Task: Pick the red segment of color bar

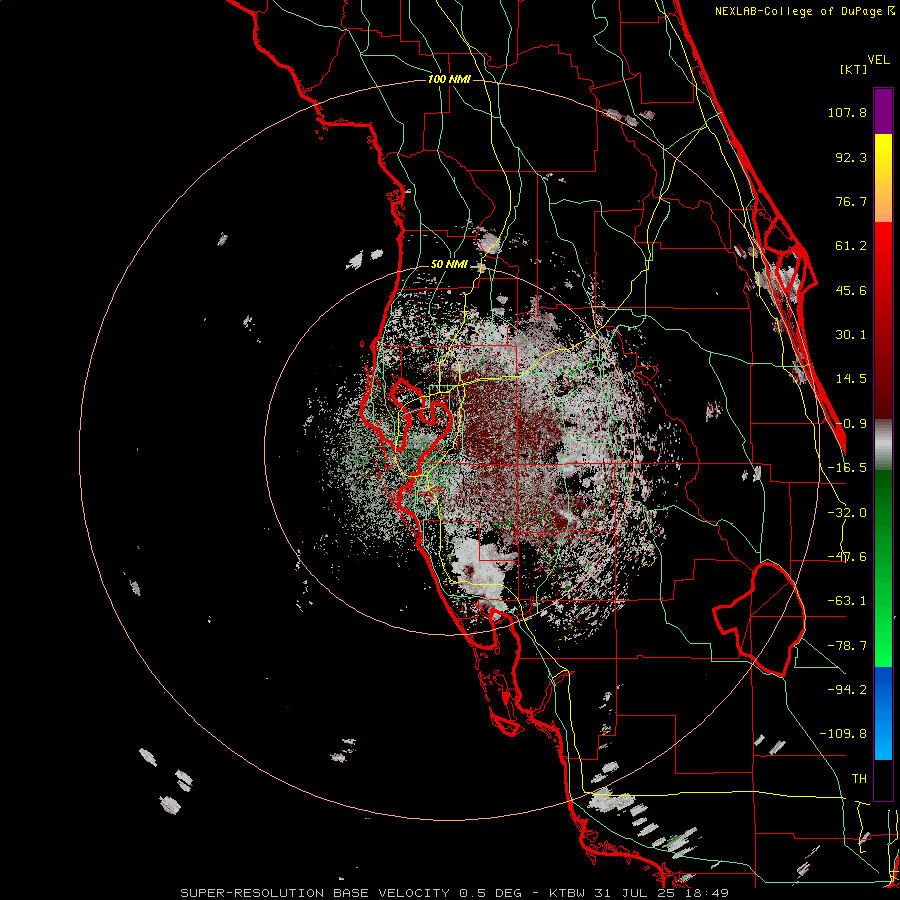Action: point(883,320)
